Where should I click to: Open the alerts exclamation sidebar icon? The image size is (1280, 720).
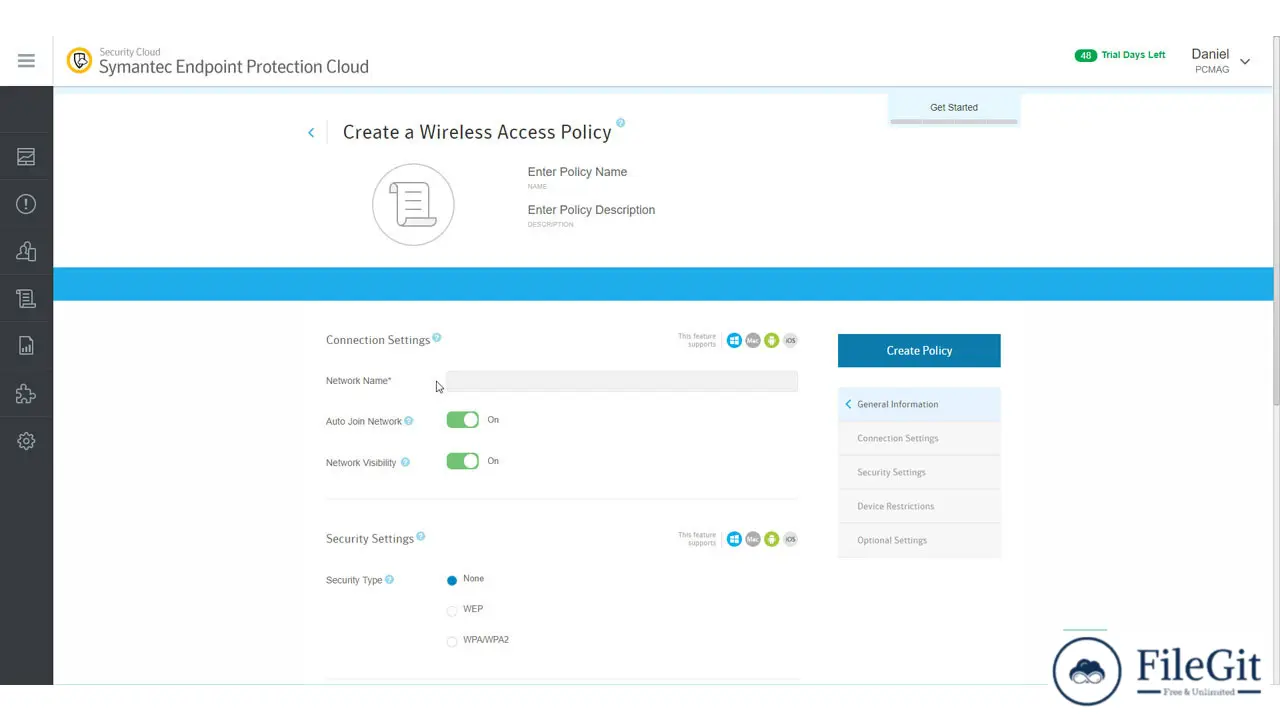pyautogui.click(x=26, y=204)
